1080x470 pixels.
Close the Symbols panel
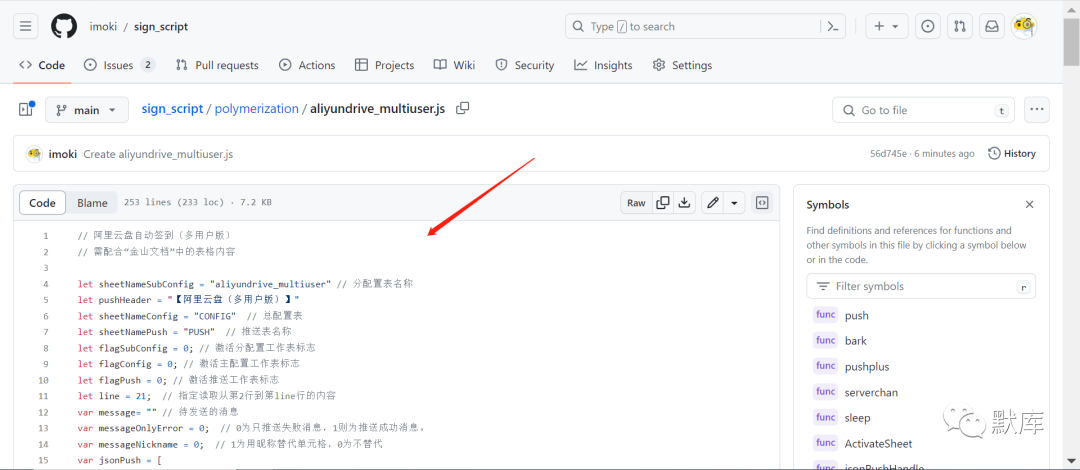(1029, 205)
